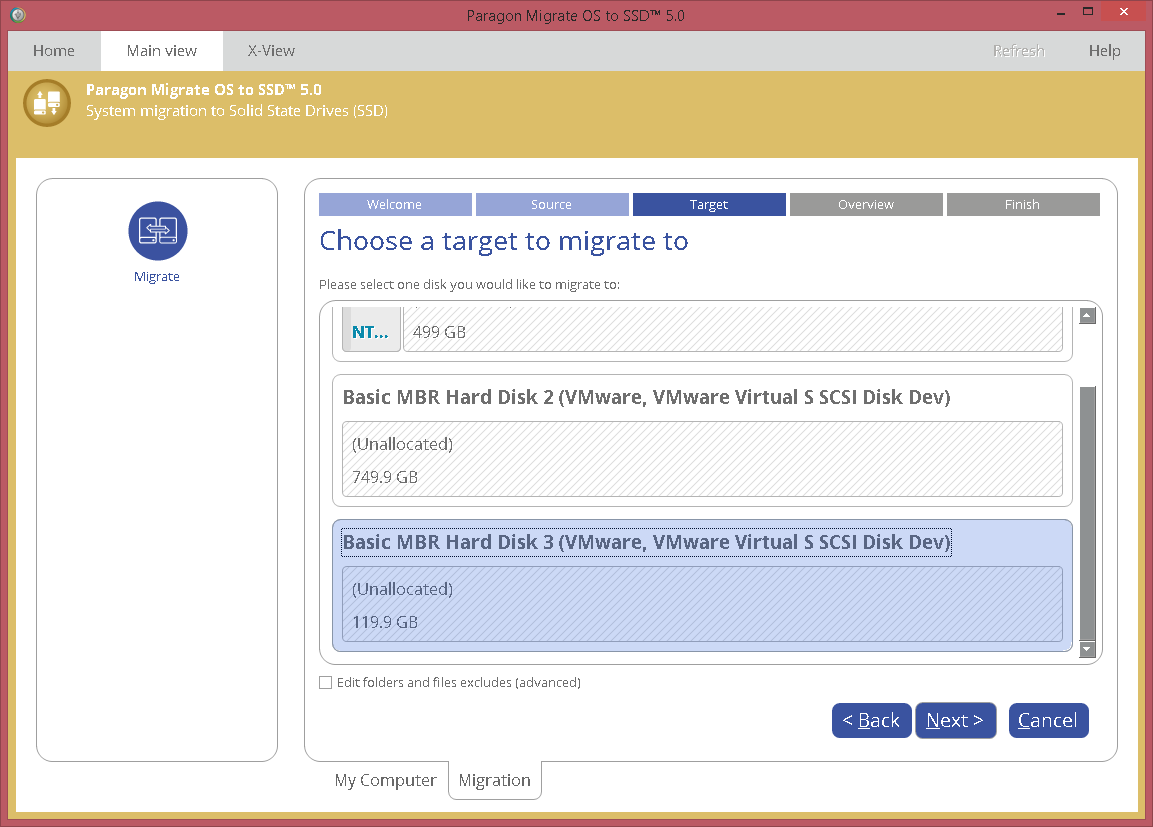Viewport: 1153px width, 827px height.
Task: Click the Welcome step in the wizard progress bar
Action: tap(395, 204)
